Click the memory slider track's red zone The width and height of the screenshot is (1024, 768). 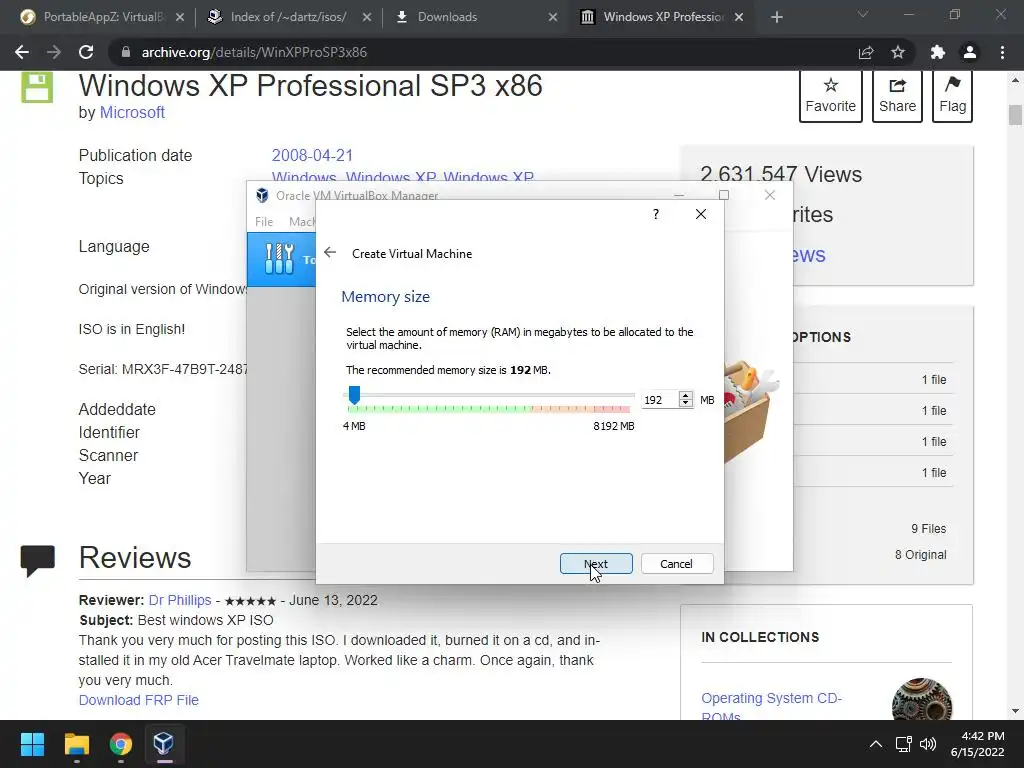613,409
